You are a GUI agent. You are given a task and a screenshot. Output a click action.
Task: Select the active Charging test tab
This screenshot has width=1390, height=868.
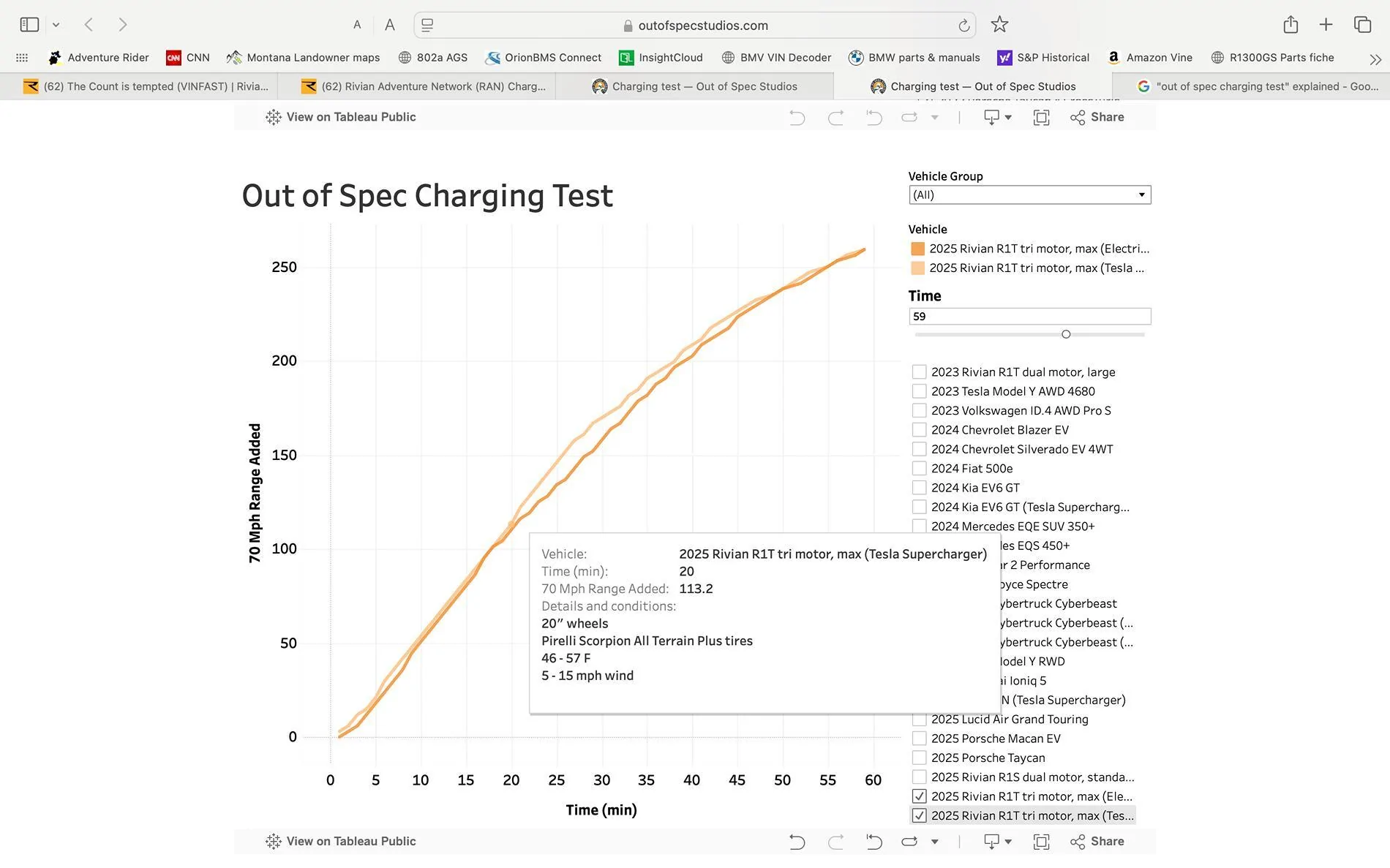click(973, 86)
